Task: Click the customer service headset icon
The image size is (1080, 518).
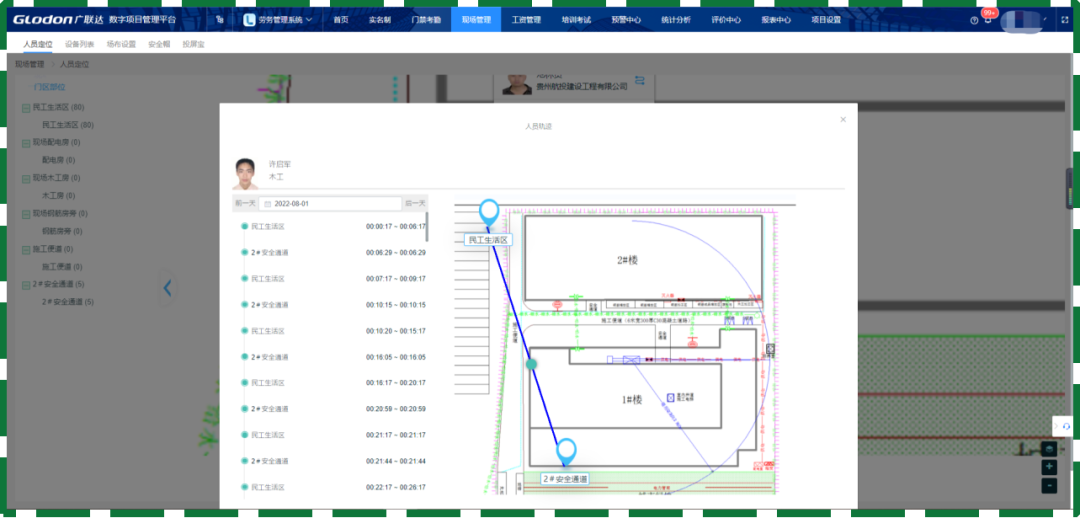Action: [x=1066, y=426]
